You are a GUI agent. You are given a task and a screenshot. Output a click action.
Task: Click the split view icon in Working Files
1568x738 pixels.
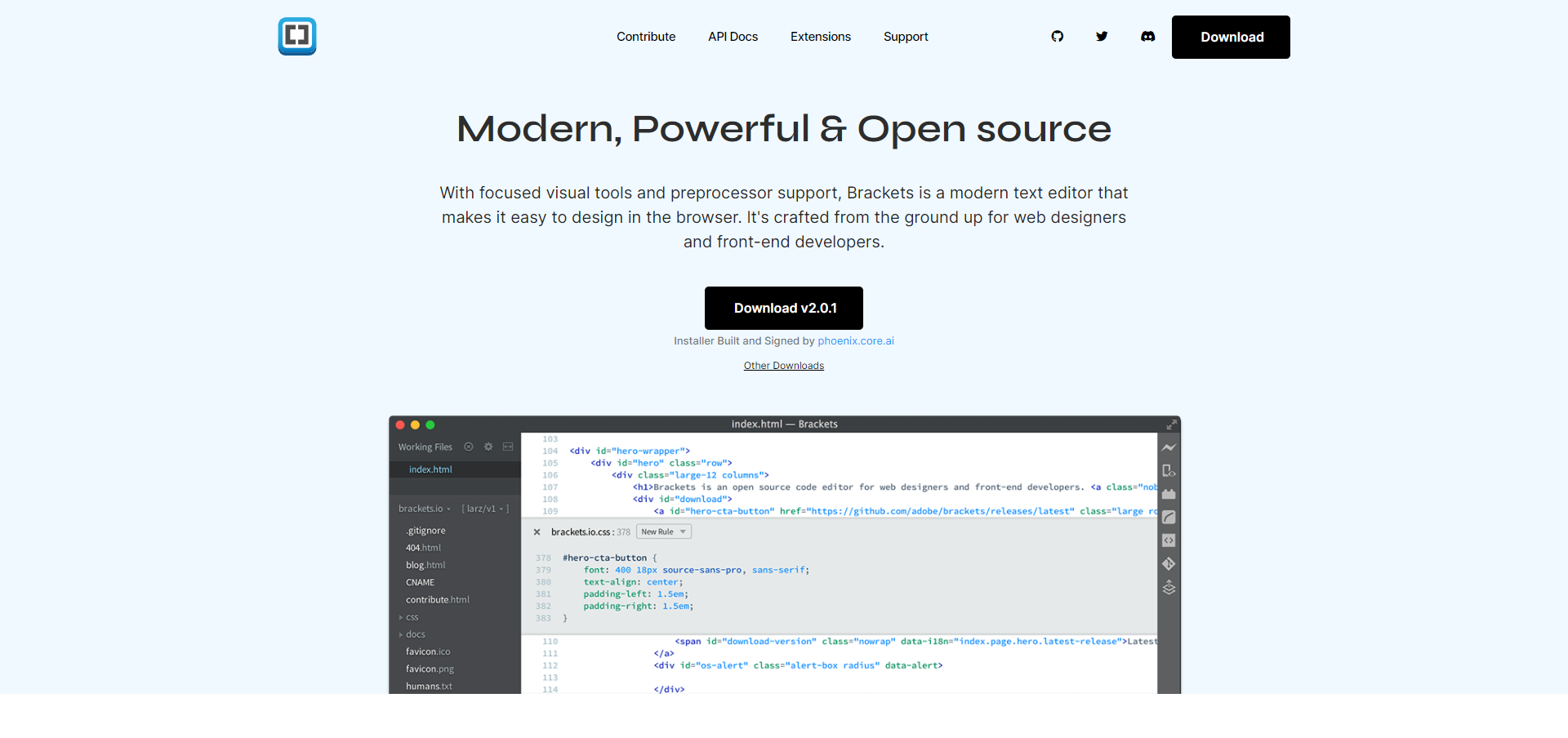pos(508,447)
